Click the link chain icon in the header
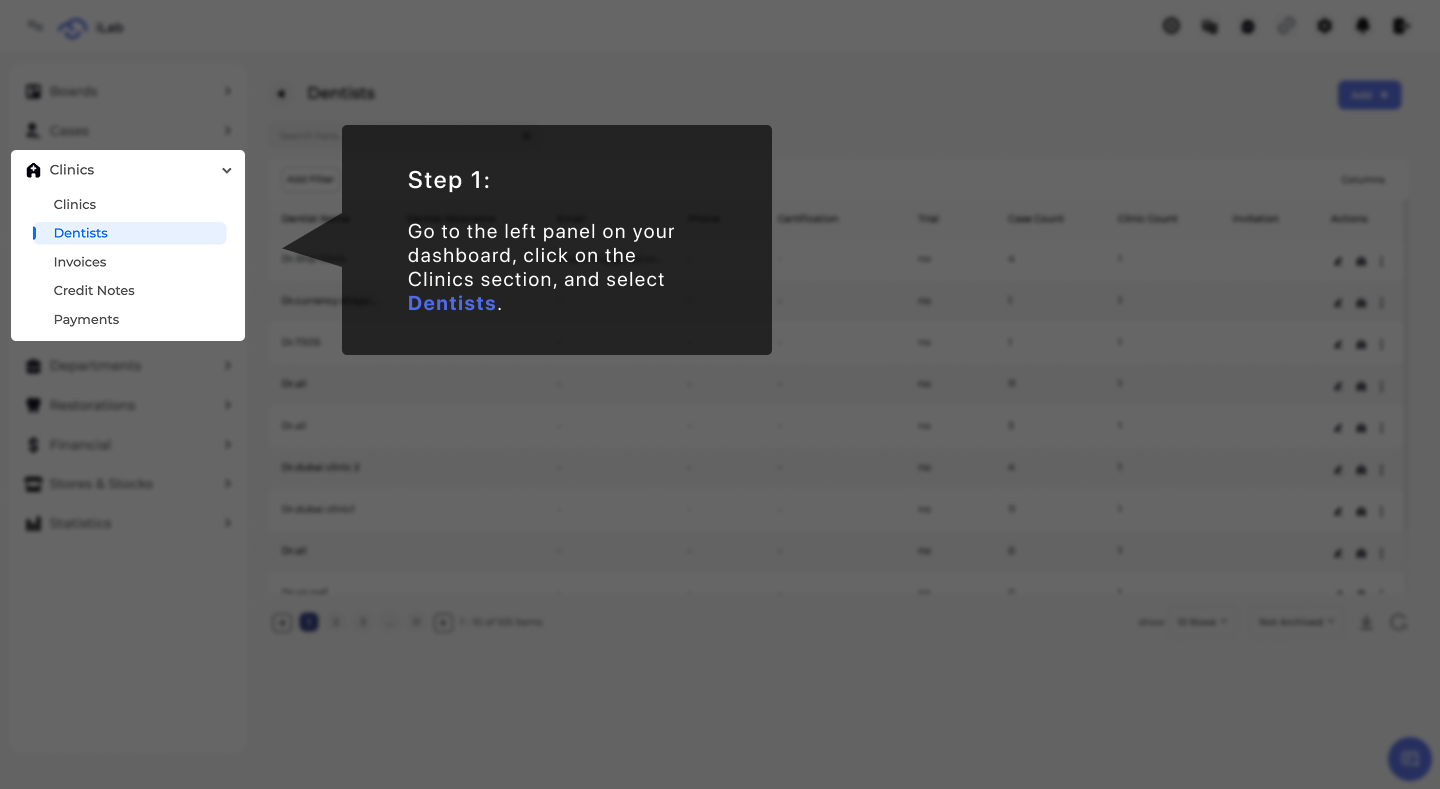Screen dimensions: 1440x789 coord(1286,26)
